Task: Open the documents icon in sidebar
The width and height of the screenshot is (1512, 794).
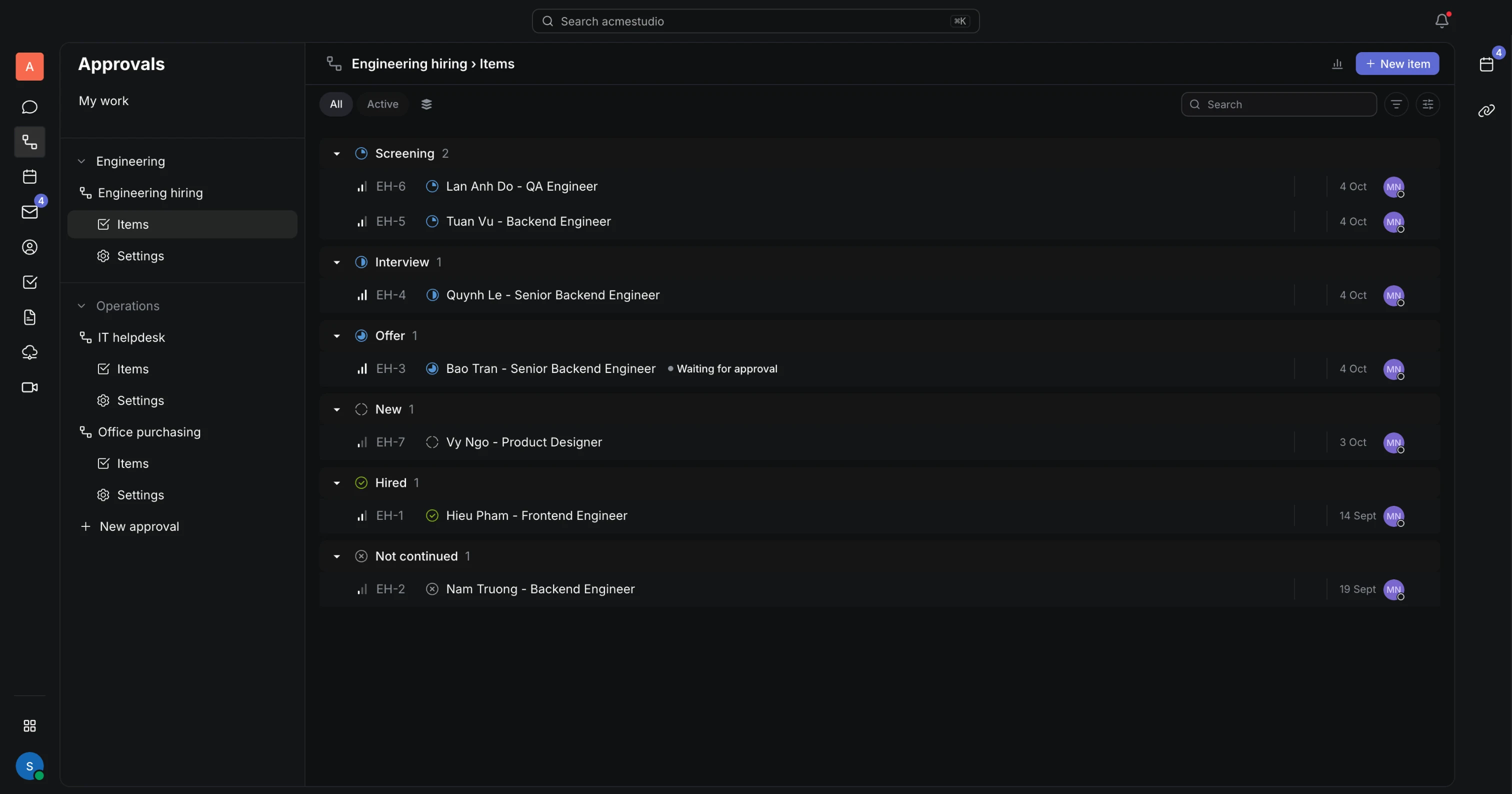Action: (x=29, y=317)
